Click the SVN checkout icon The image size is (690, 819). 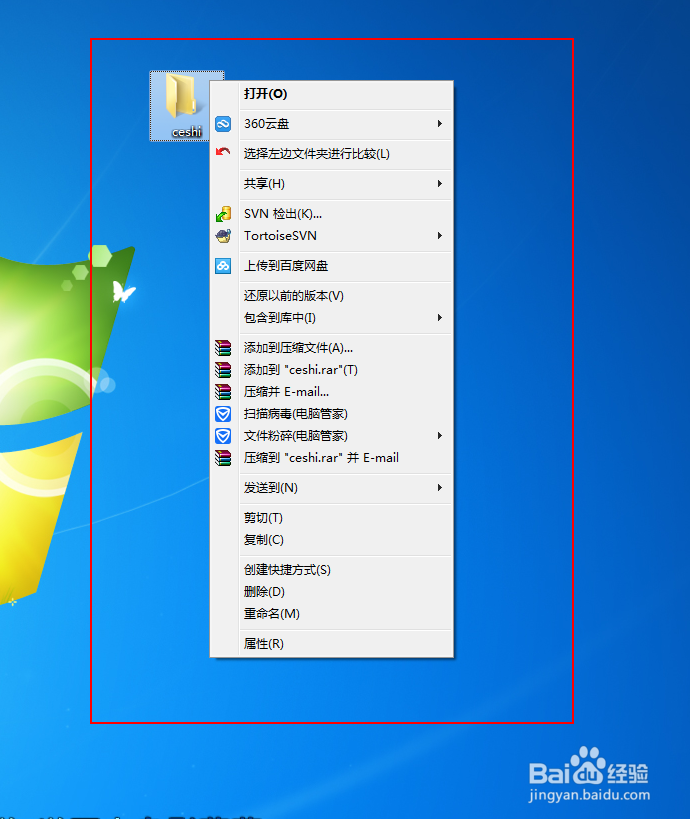pos(223,214)
